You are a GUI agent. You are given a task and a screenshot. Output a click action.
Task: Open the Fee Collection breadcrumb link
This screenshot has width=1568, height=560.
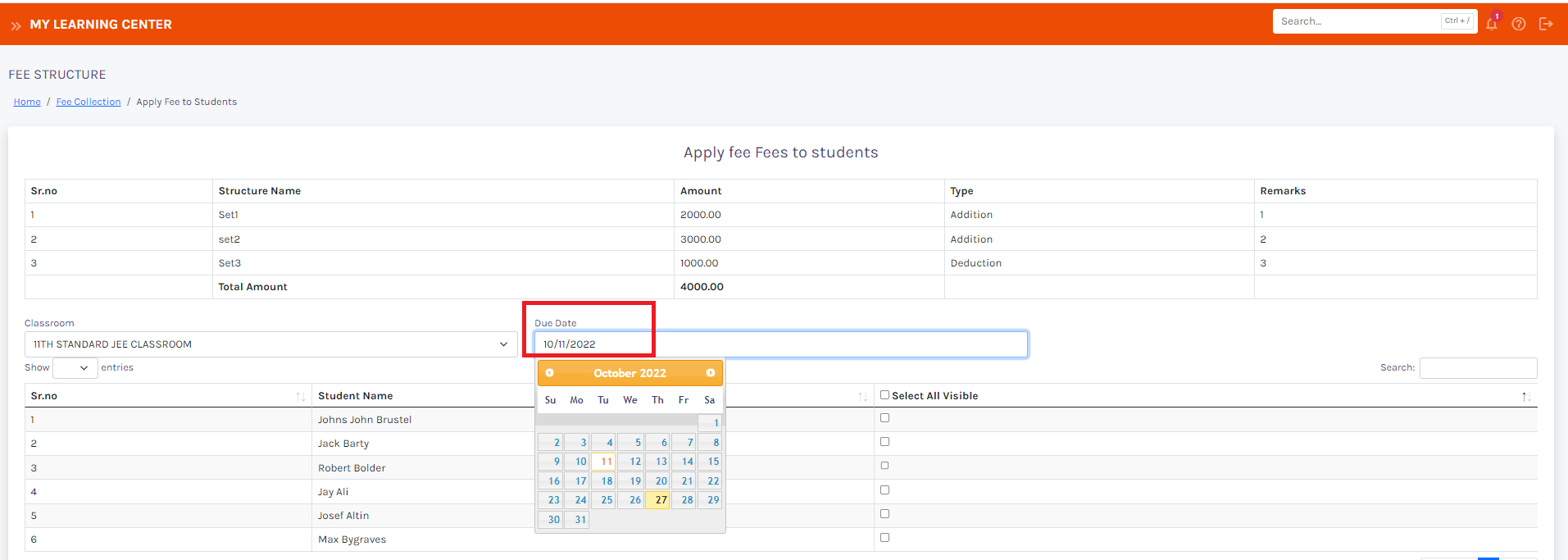(x=89, y=102)
